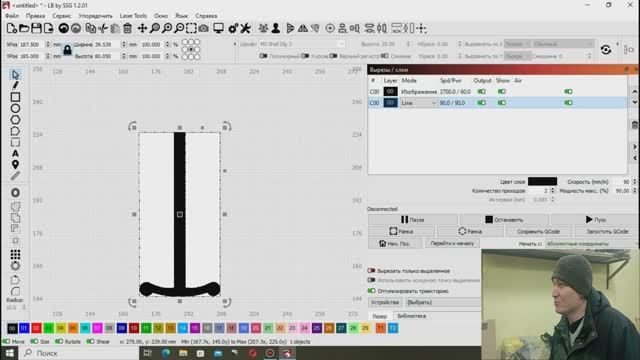640x360 pixels.
Task: Click the Cut scissors icon
Action: [103, 28]
